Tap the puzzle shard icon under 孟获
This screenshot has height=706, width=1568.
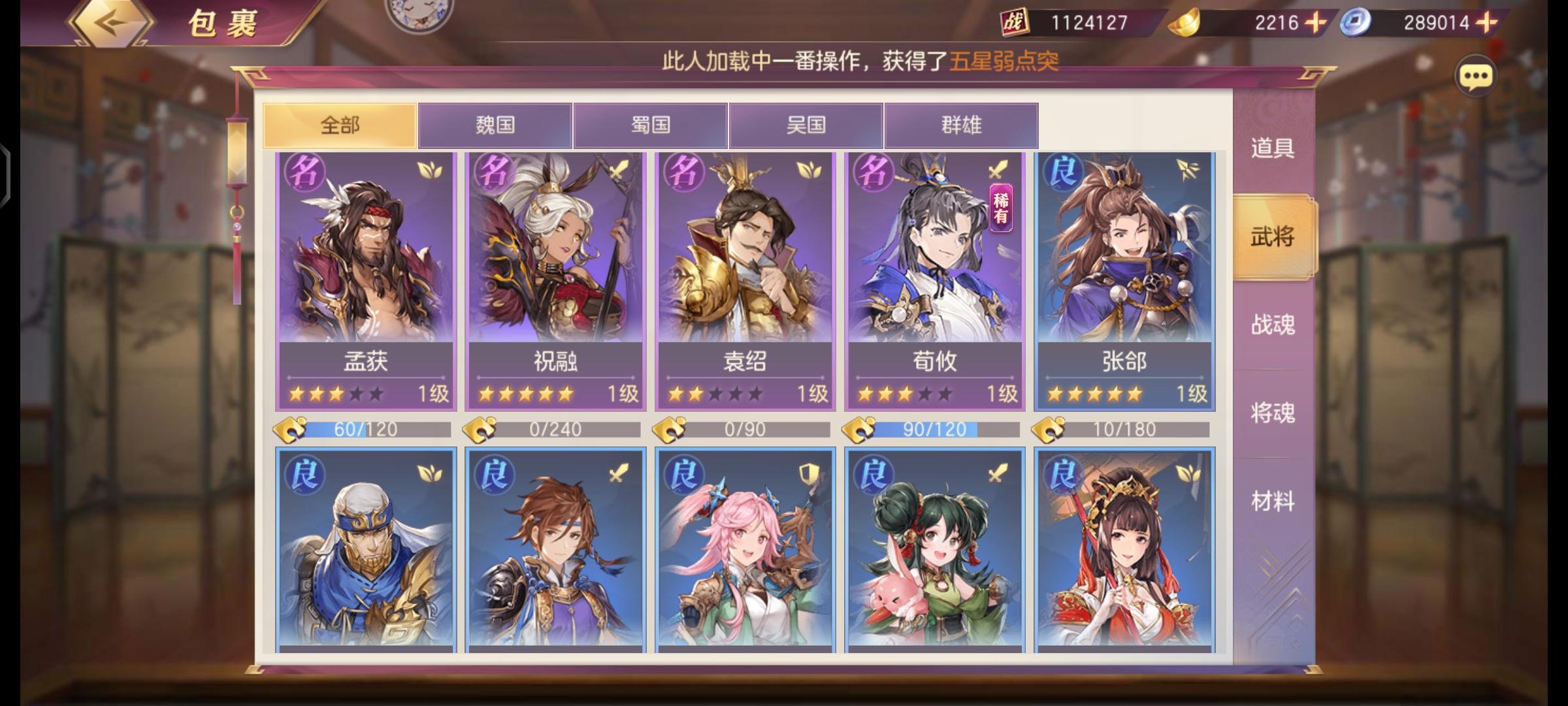289,429
